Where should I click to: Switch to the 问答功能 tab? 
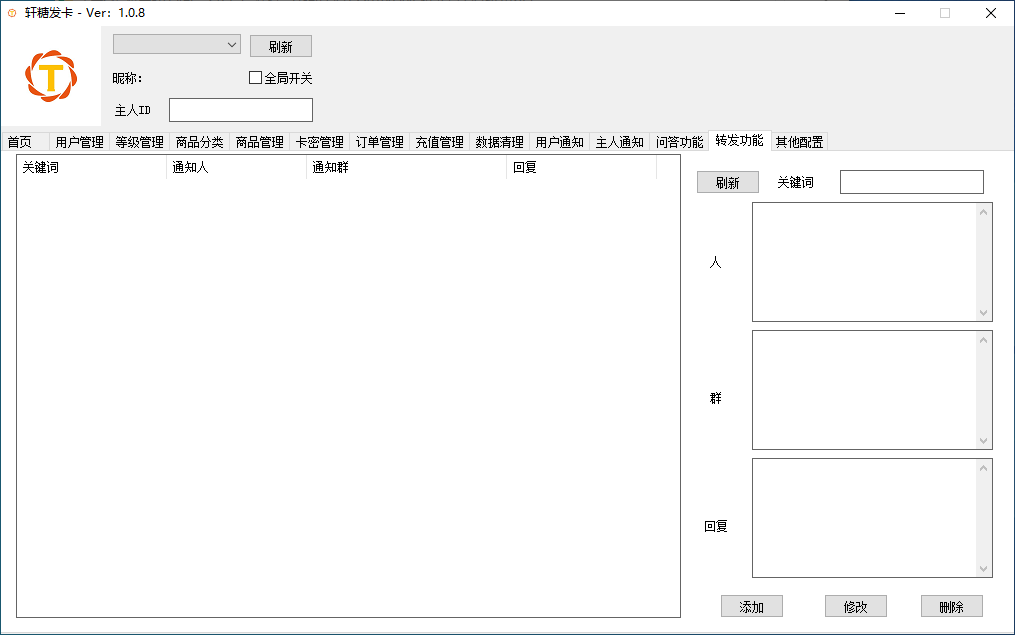coord(680,142)
